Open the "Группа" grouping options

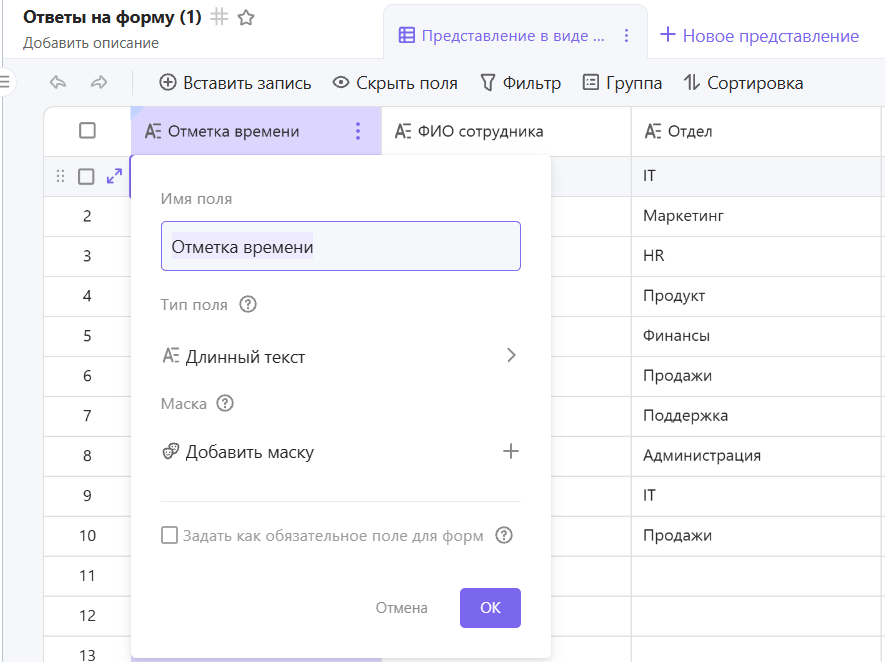[622, 83]
